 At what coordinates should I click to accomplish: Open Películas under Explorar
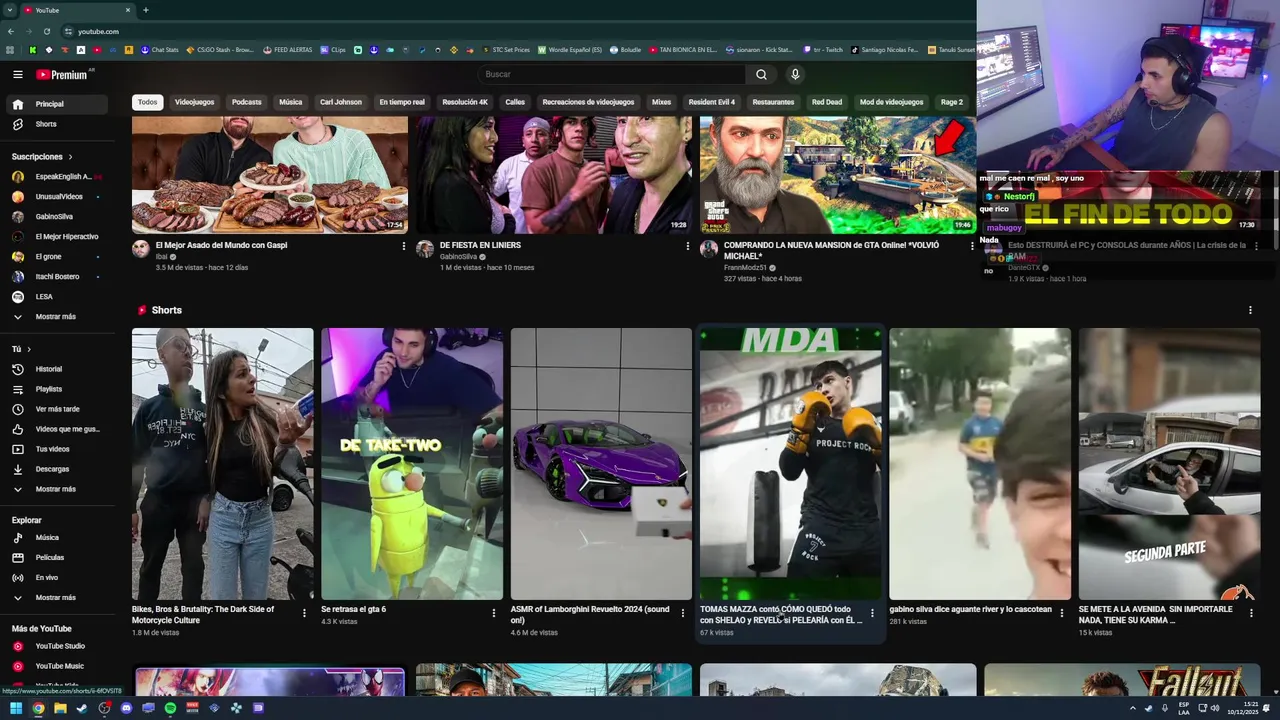[58, 557]
